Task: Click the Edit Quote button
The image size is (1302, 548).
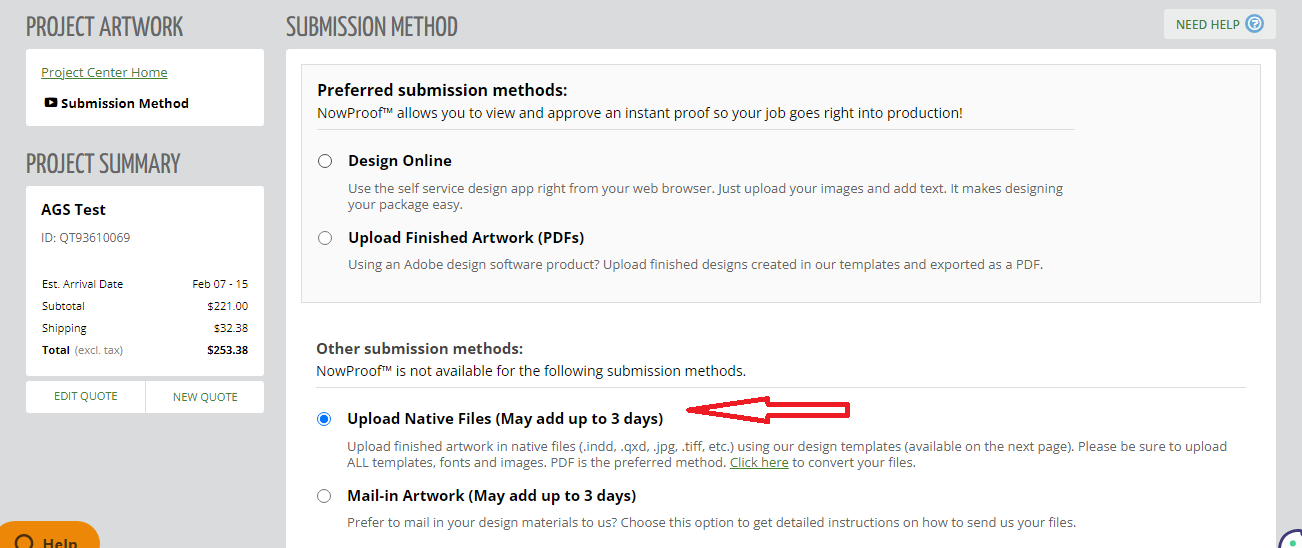Action: click(86, 396)
